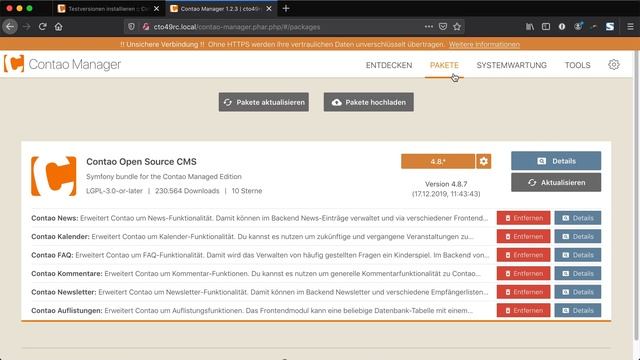Open the ENTDECKEN menu
Image resolution: width=640 pixels, height=360 pixels.
389,65
